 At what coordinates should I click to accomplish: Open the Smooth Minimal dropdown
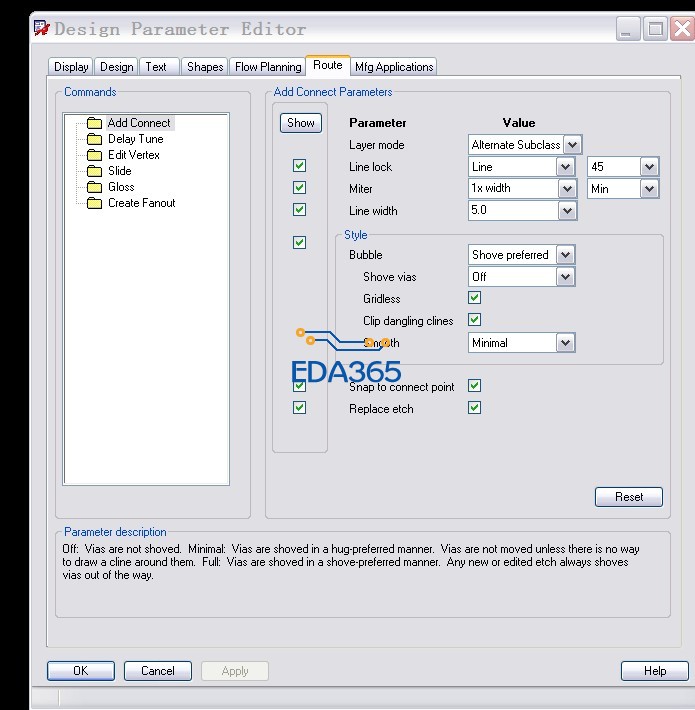(566, 343)
